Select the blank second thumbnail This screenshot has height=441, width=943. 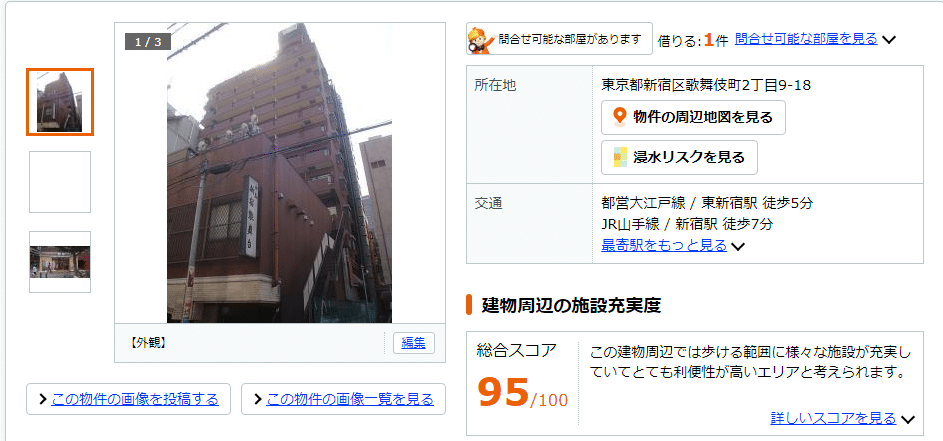[60, 182]
